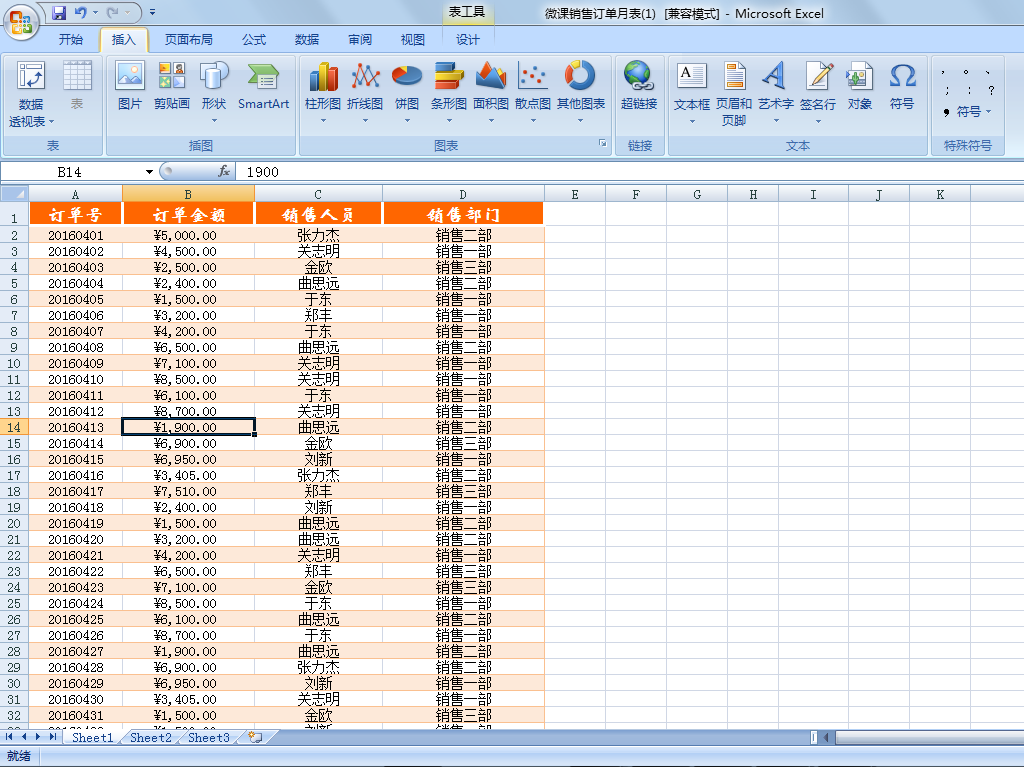
Task: Select 销售三部 in row 18
Action: [x=463, y=491]
